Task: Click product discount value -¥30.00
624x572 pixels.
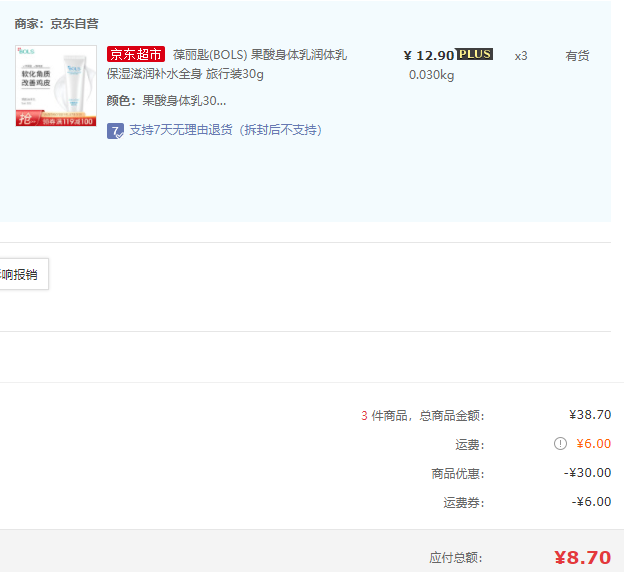Action: [x=587, y=472]
